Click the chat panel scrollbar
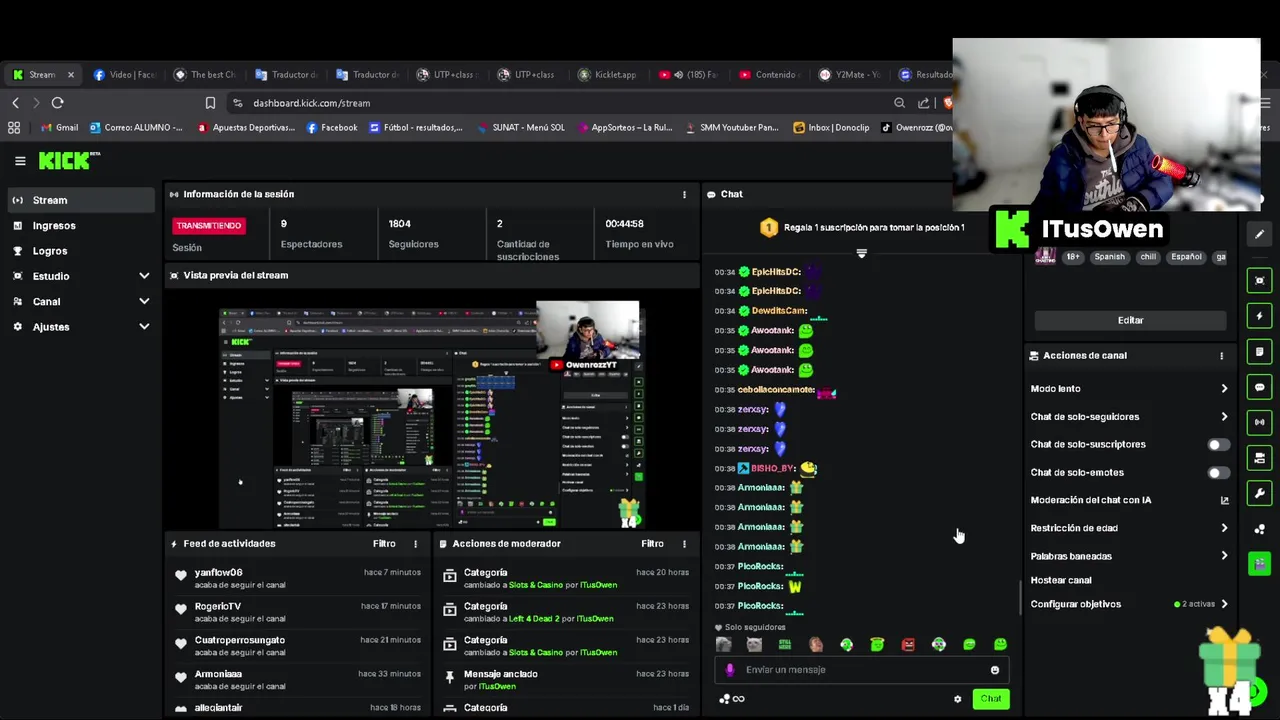The image size is (1280, 720). (1020, 598)
